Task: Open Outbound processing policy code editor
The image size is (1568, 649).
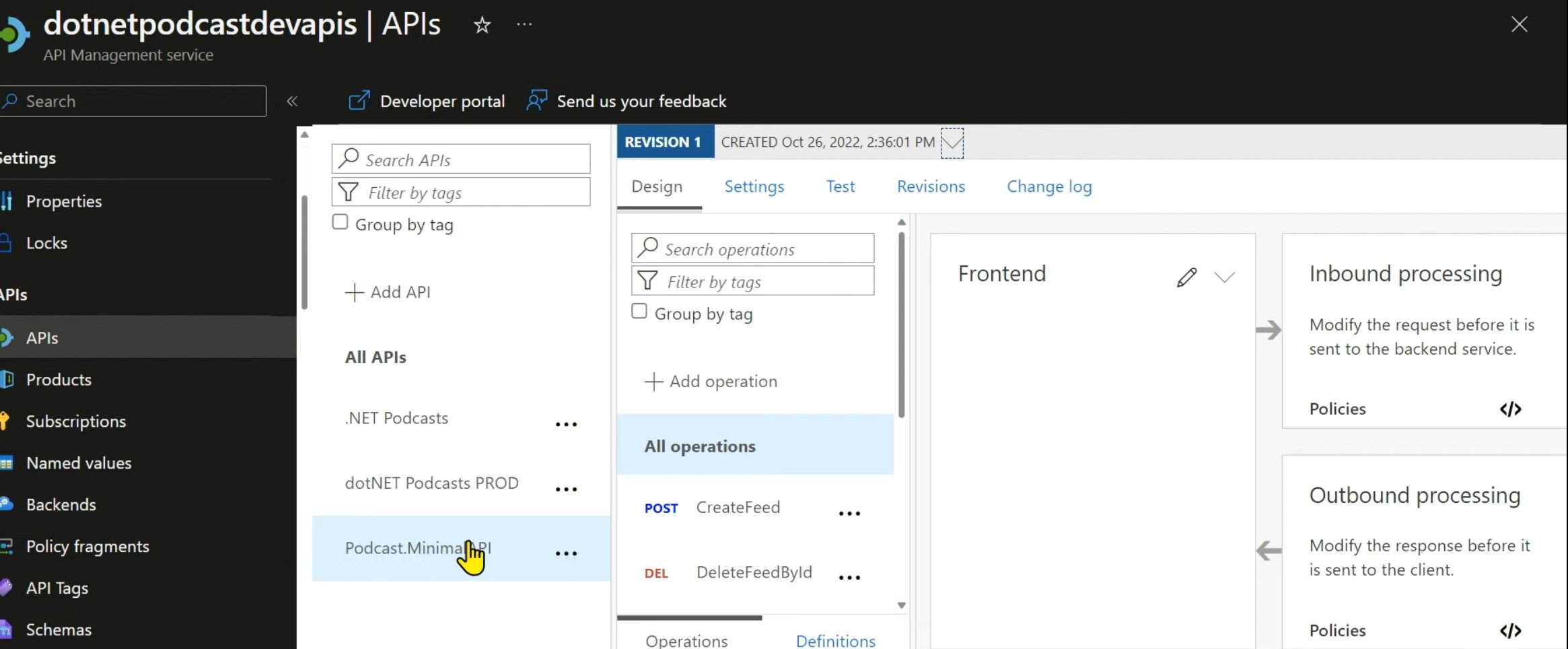Action: click(x=1511, y=631)
